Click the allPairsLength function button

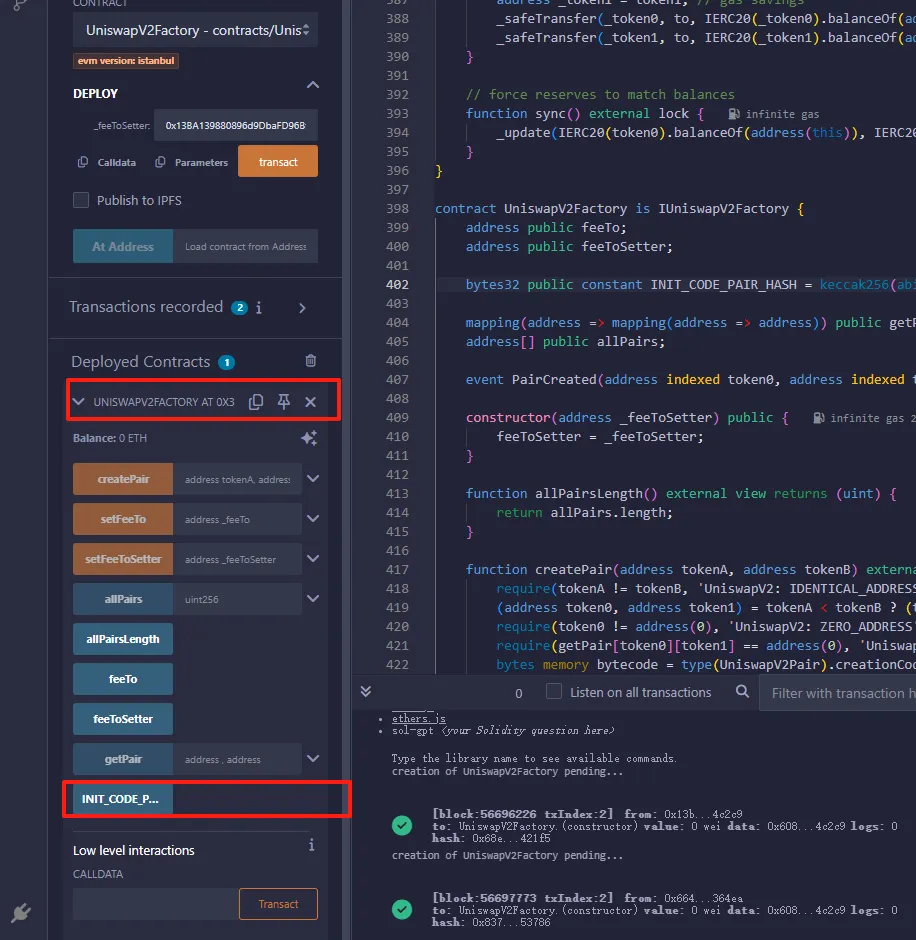coord(122,639)
